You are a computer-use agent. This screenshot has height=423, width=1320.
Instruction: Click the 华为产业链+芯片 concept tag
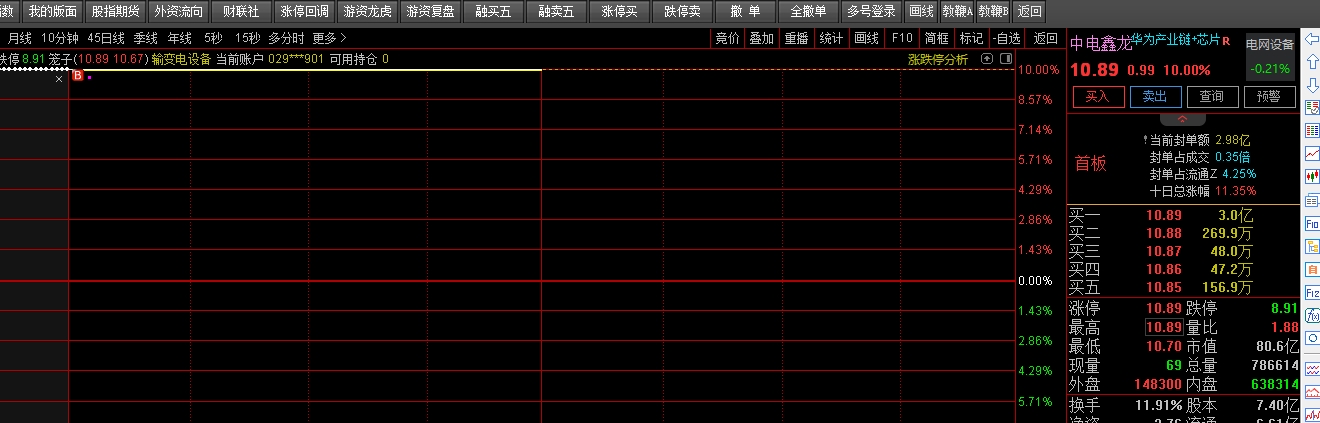(x=1176, y=42)
